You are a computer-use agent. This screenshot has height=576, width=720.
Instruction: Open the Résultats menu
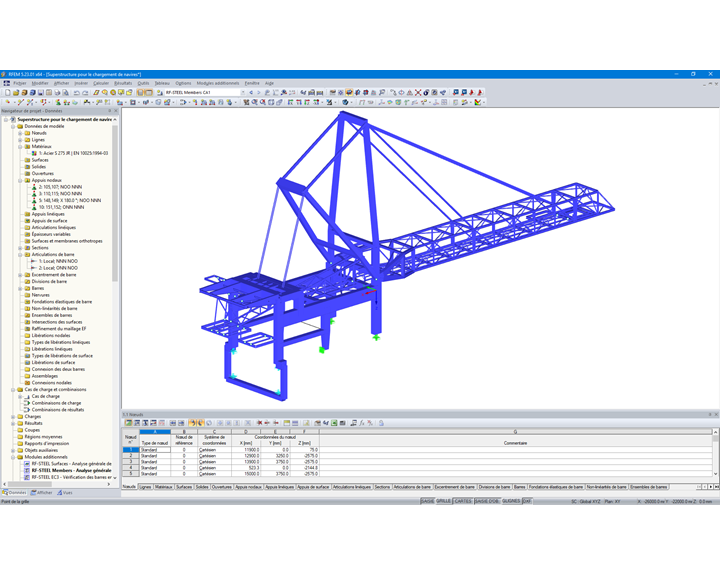click(123, 83)
